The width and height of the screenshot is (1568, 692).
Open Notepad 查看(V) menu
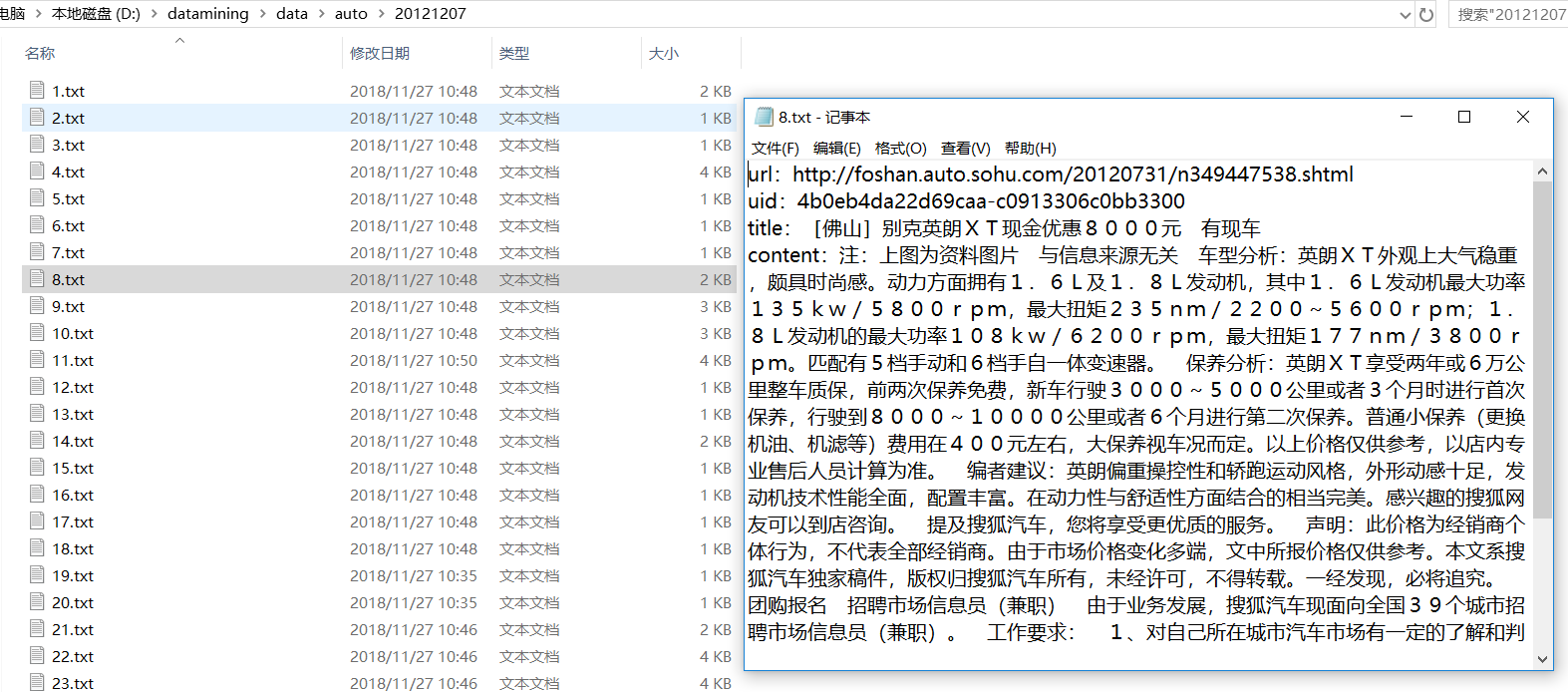[965, 148]
